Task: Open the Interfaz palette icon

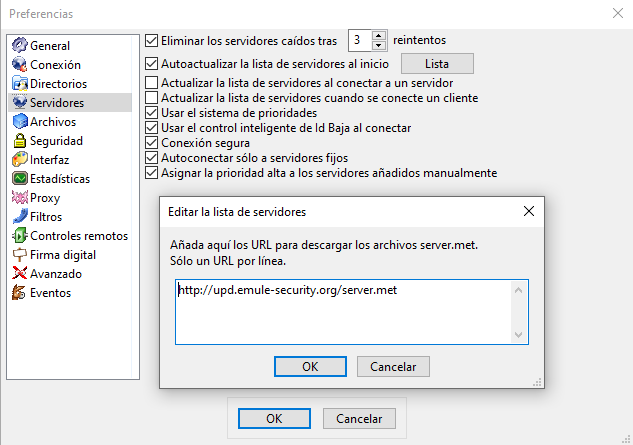Action: [19, 160]
